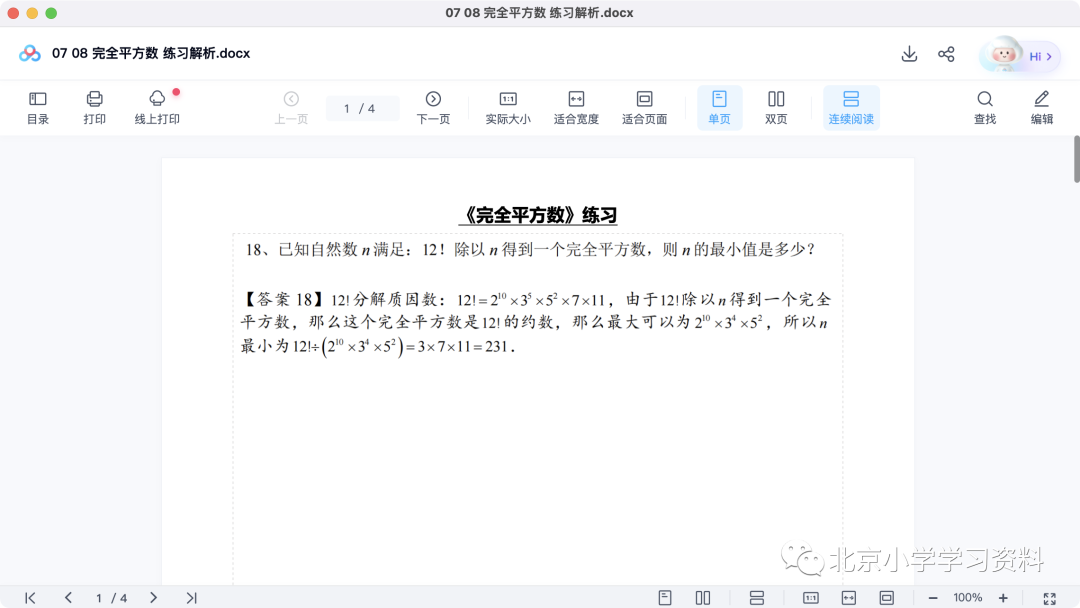1080x608 pixels.
Task: Click bottom bar page indicator 1 / 4
Action: click(x=111, y=598)
